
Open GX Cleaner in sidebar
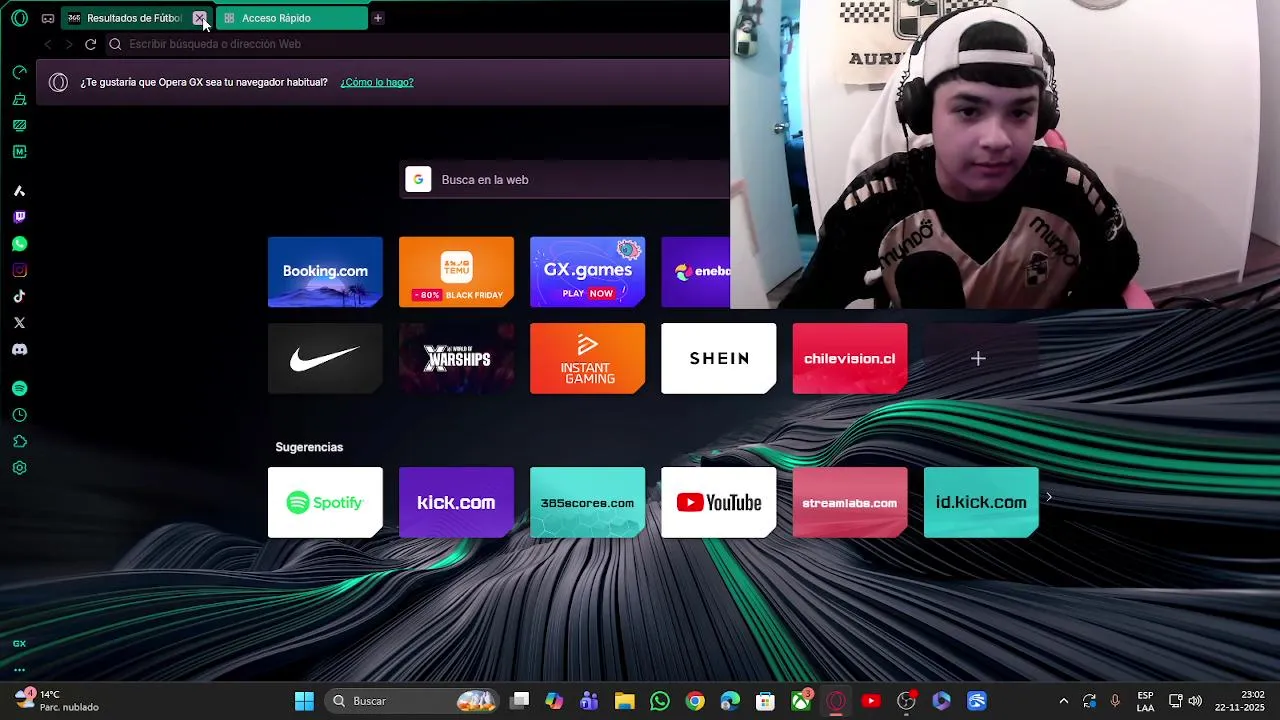point(19,99)
